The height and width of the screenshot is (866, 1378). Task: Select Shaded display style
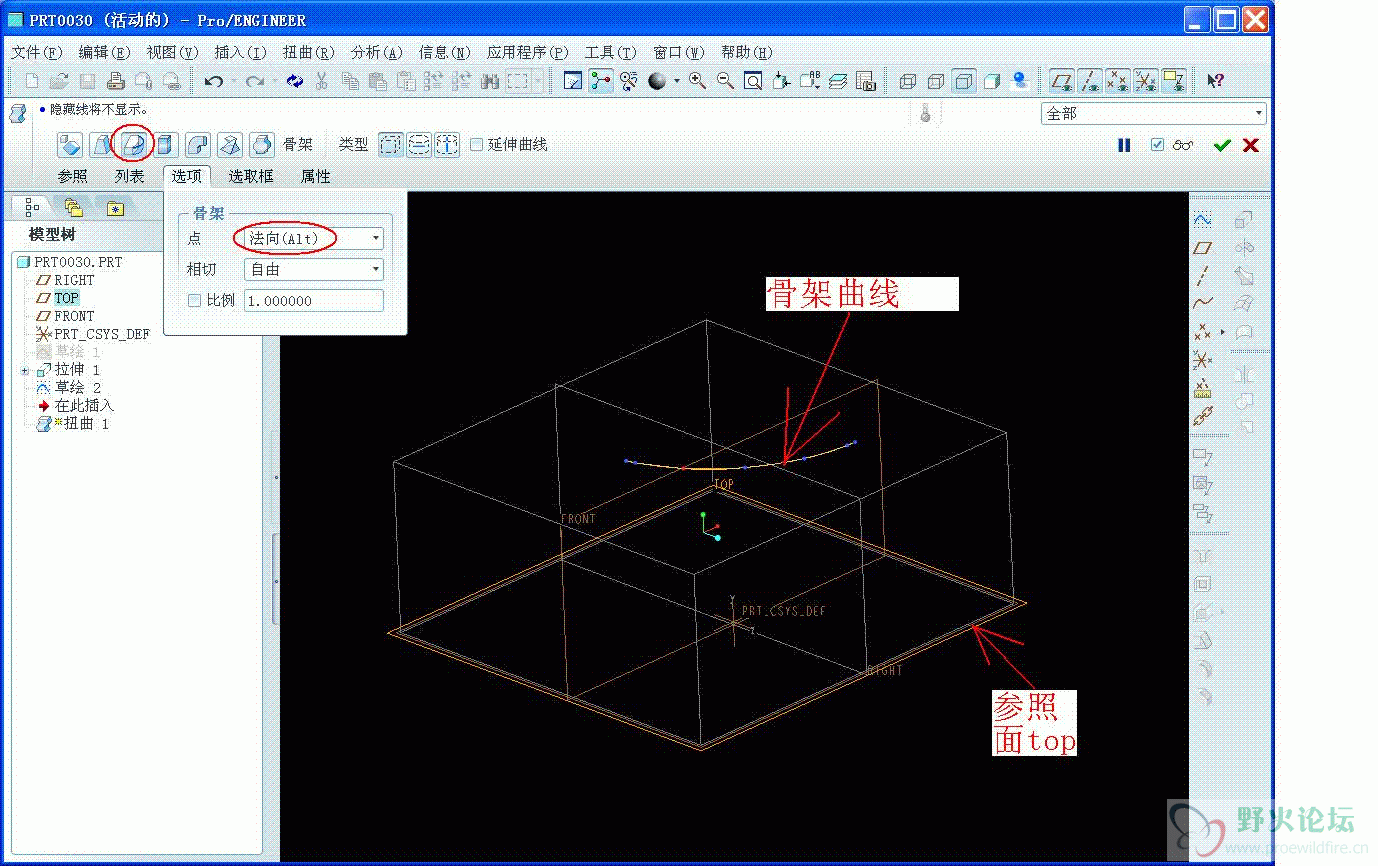point(992,81)
